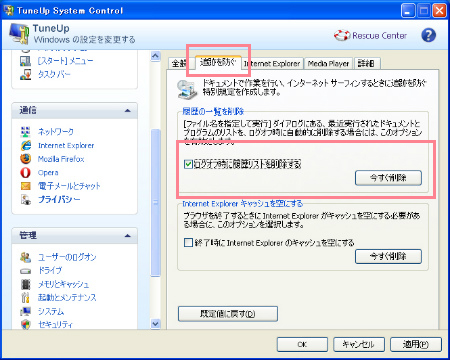
Task: Click the ユーザーのログオン icon
Action: point(26,257)
